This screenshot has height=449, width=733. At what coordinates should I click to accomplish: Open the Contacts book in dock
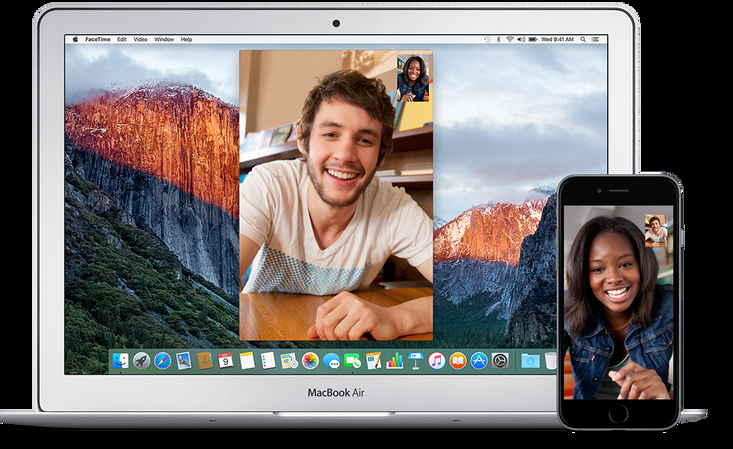point(205,361)
